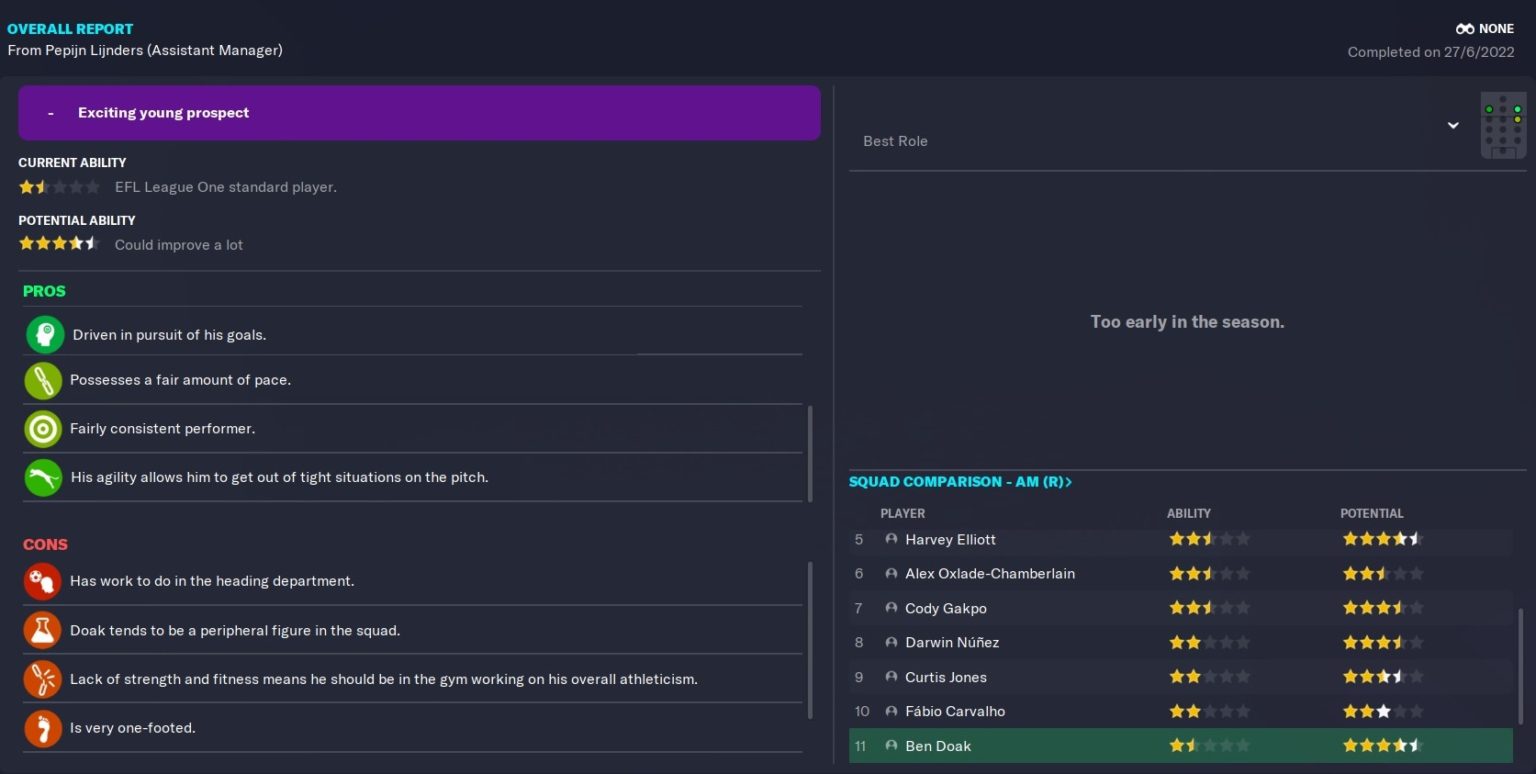Viewport: 1536px width, 774px height.
Task: Select Darwin Núñez in the squad comparison
Action: point(951,643)
